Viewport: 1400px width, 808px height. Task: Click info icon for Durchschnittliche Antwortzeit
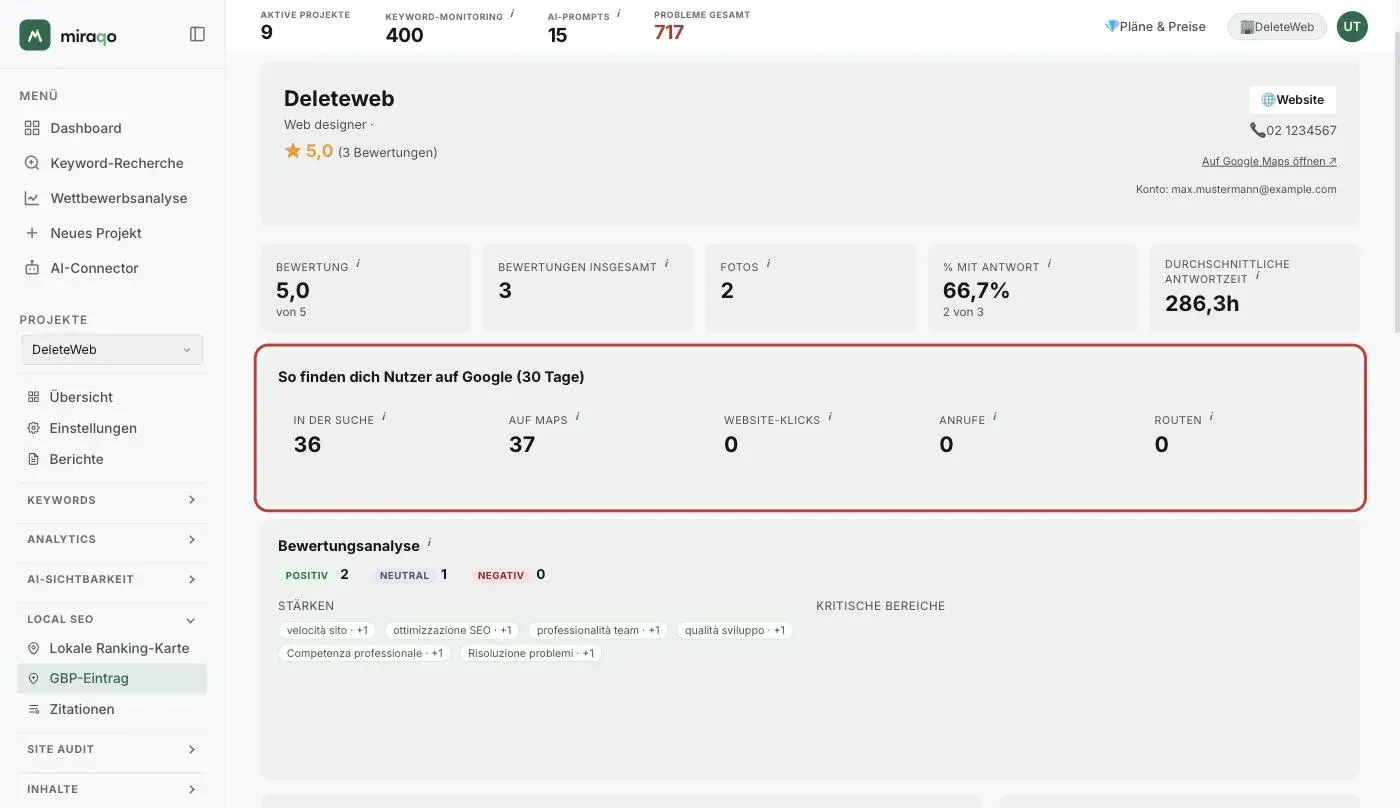[1257, 276]
